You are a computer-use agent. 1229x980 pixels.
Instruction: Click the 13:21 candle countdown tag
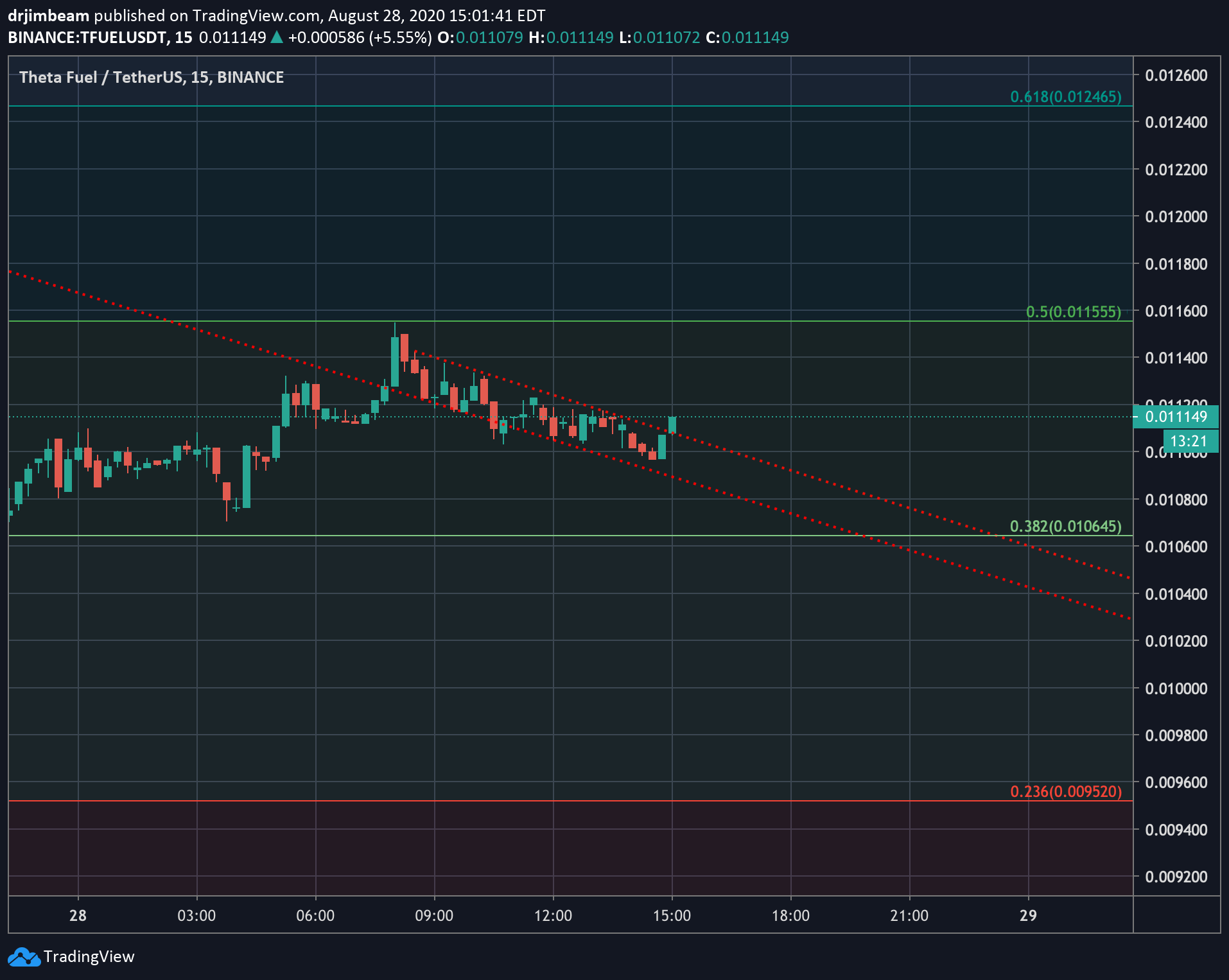pos(1190,441)
